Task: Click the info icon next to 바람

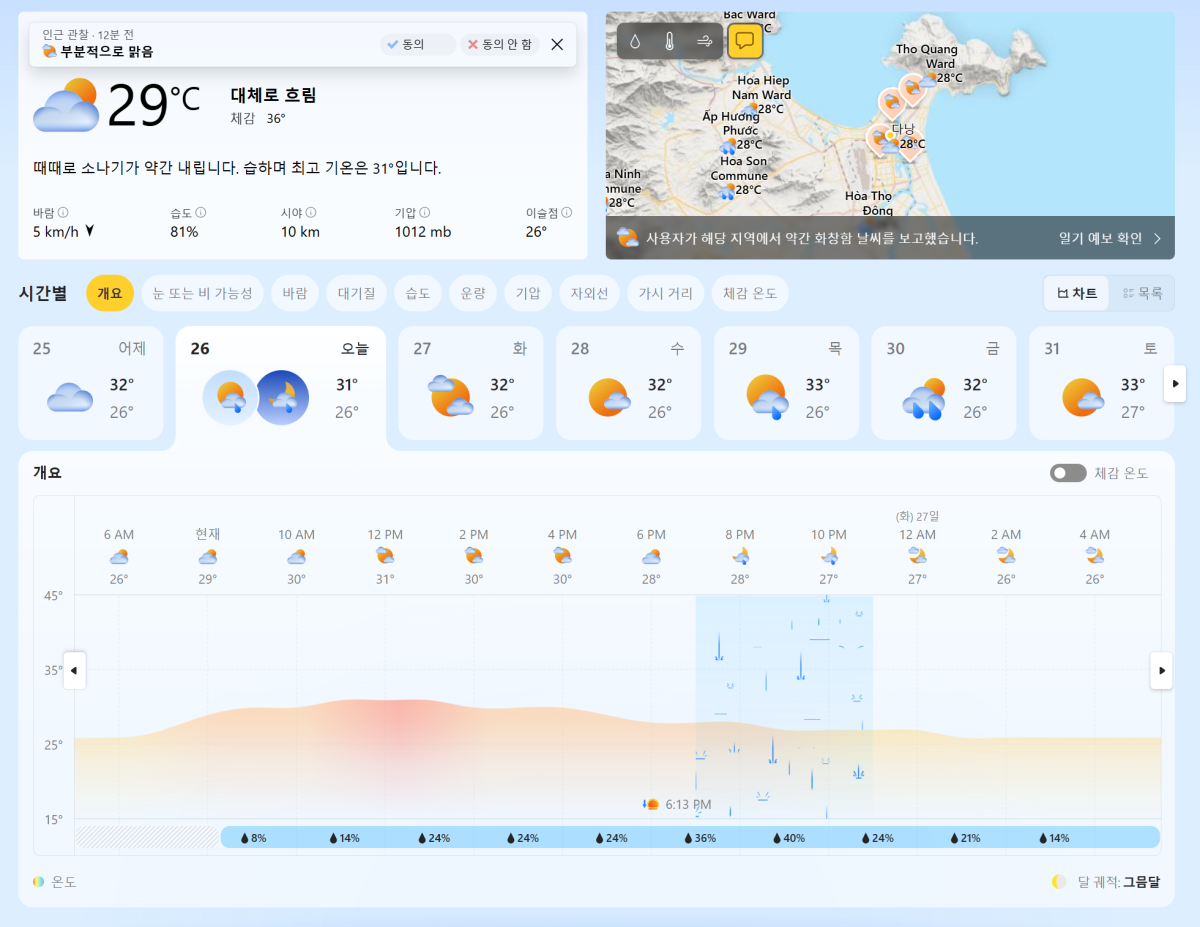Action: click(63, 212)
